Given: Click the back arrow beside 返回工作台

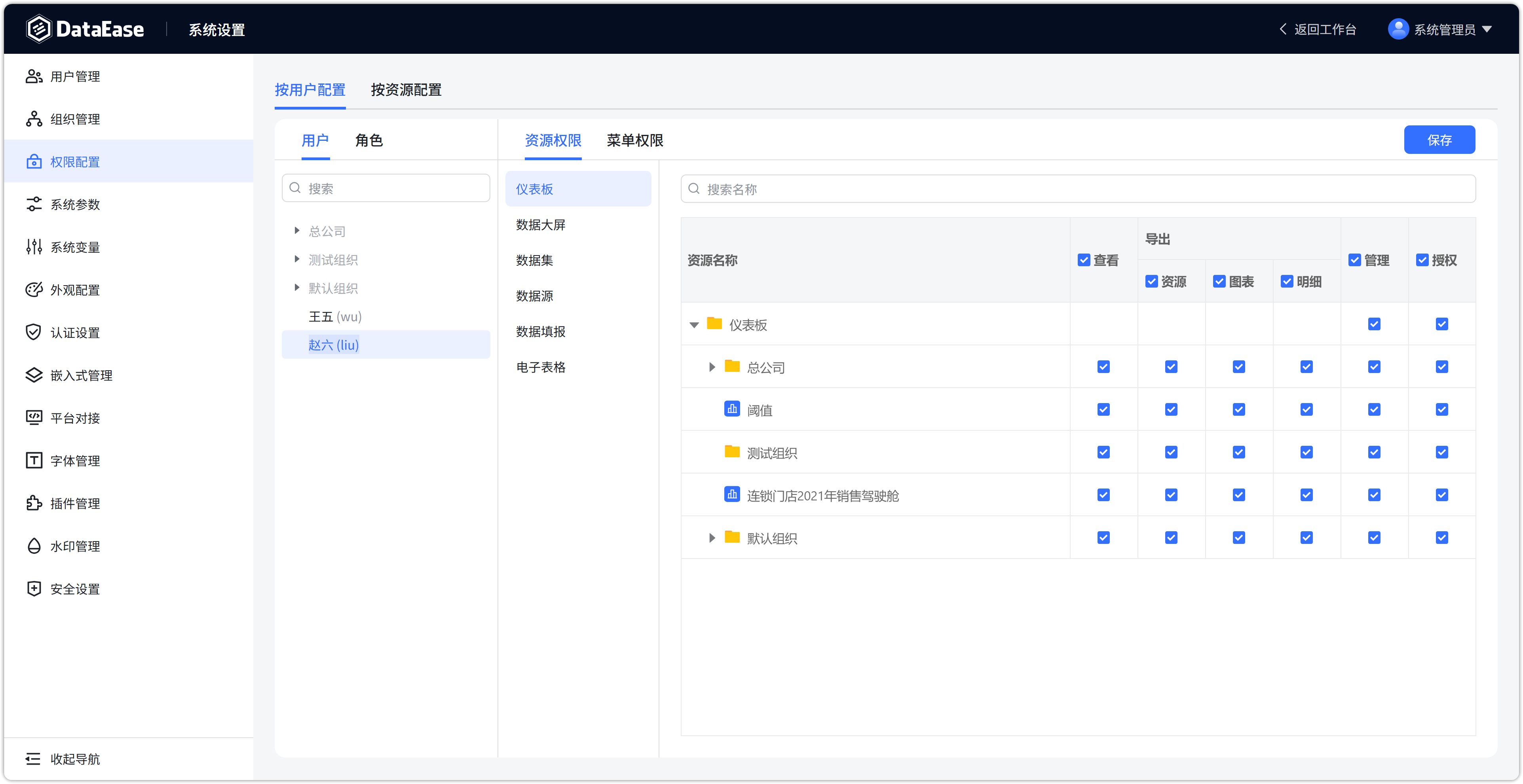Looking at the screenshot, I should click(1283, 29).
